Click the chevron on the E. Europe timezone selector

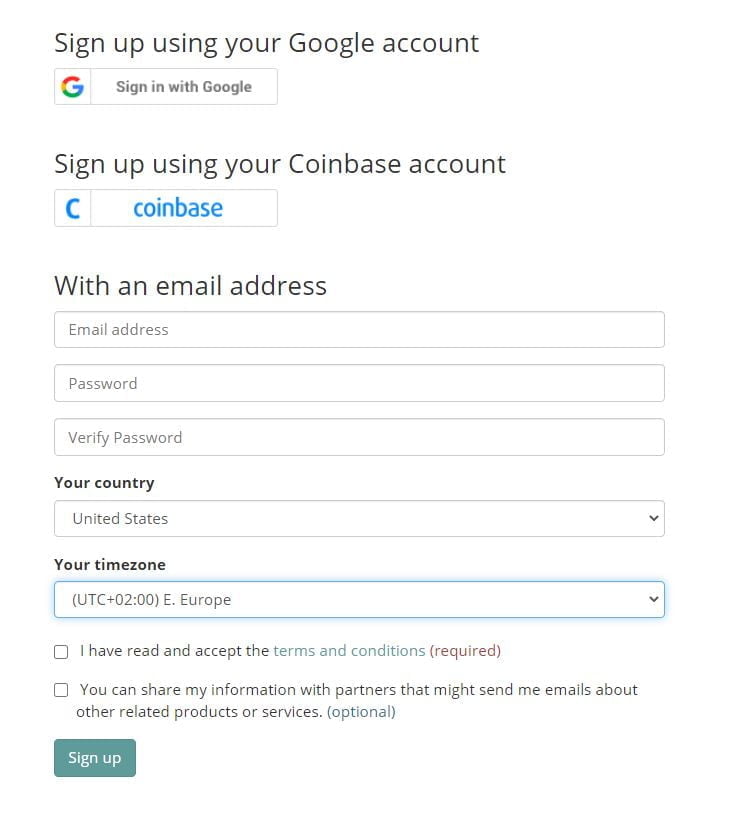click(653, 599)
